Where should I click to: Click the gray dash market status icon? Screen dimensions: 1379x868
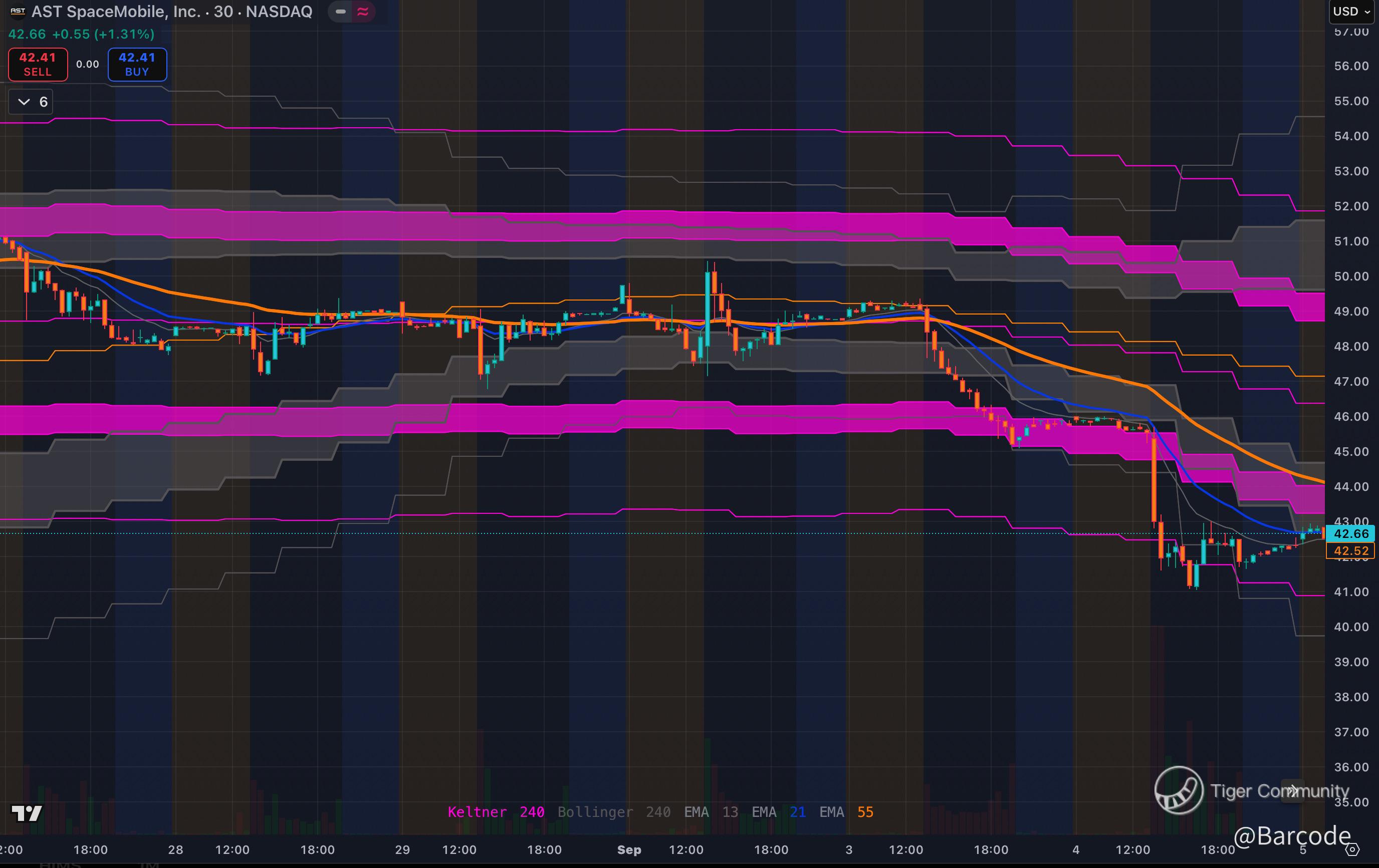pos(341,12)
